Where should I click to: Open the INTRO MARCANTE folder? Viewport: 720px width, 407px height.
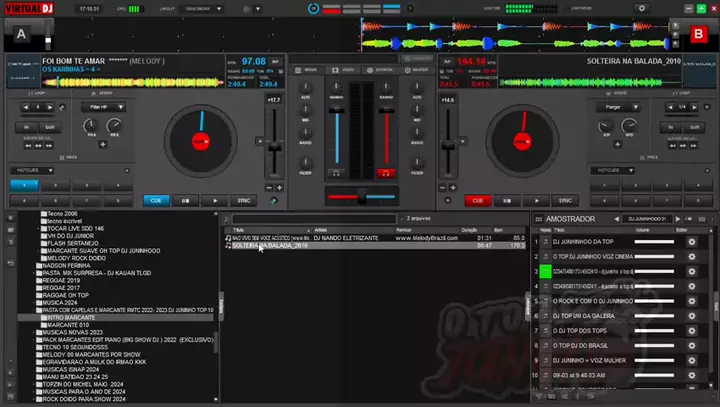coord(71,317)
